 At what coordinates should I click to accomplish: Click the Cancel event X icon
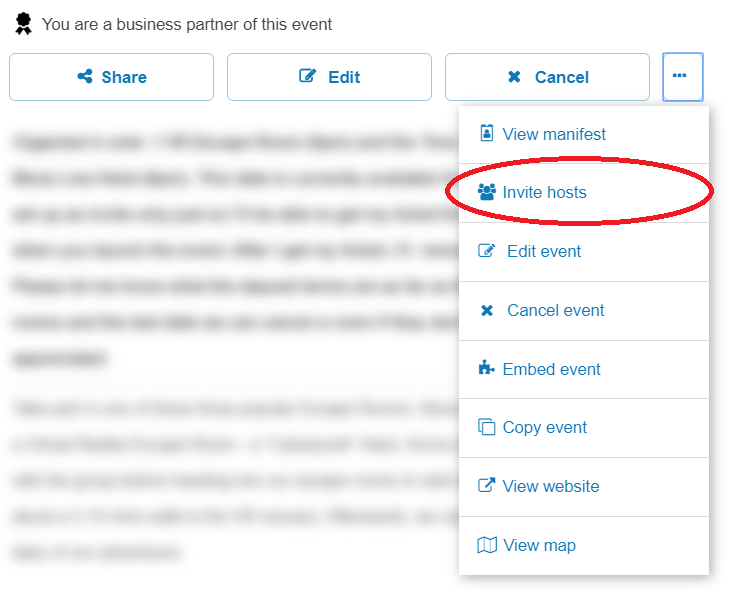pyautogui.click(x=487, y=311)
